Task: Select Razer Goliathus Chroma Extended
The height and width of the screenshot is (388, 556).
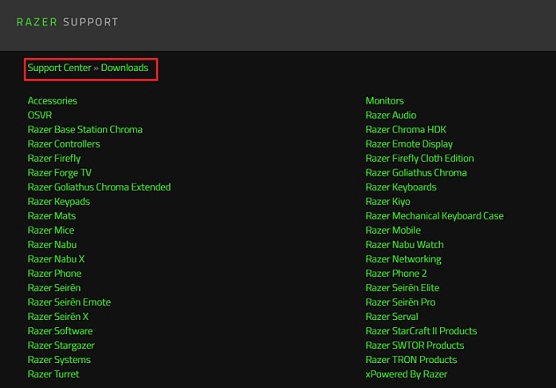Action: pyautogui.click(x=99, y=187)
